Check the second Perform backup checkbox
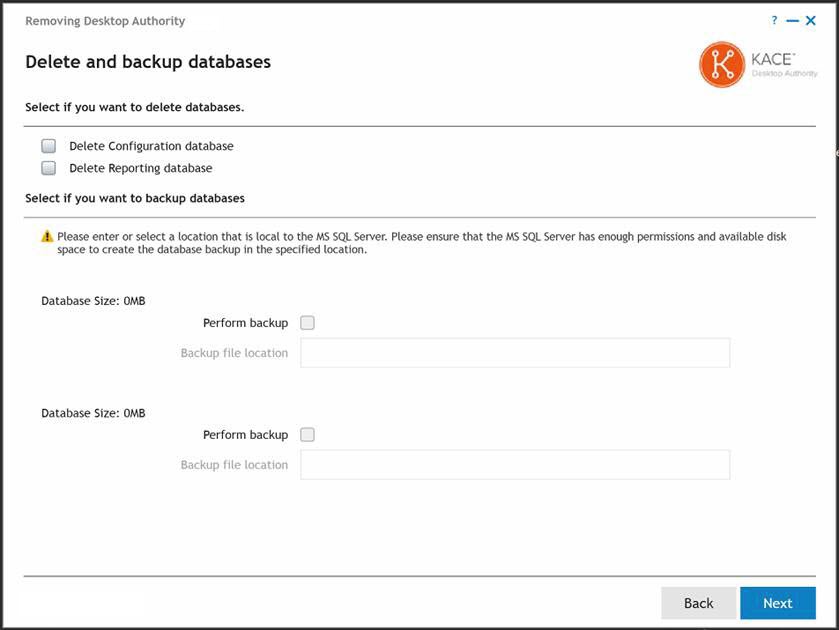Image resolution: width=839 pixels, height=630 pixels. pyautogui.click(x=308, y=435)
